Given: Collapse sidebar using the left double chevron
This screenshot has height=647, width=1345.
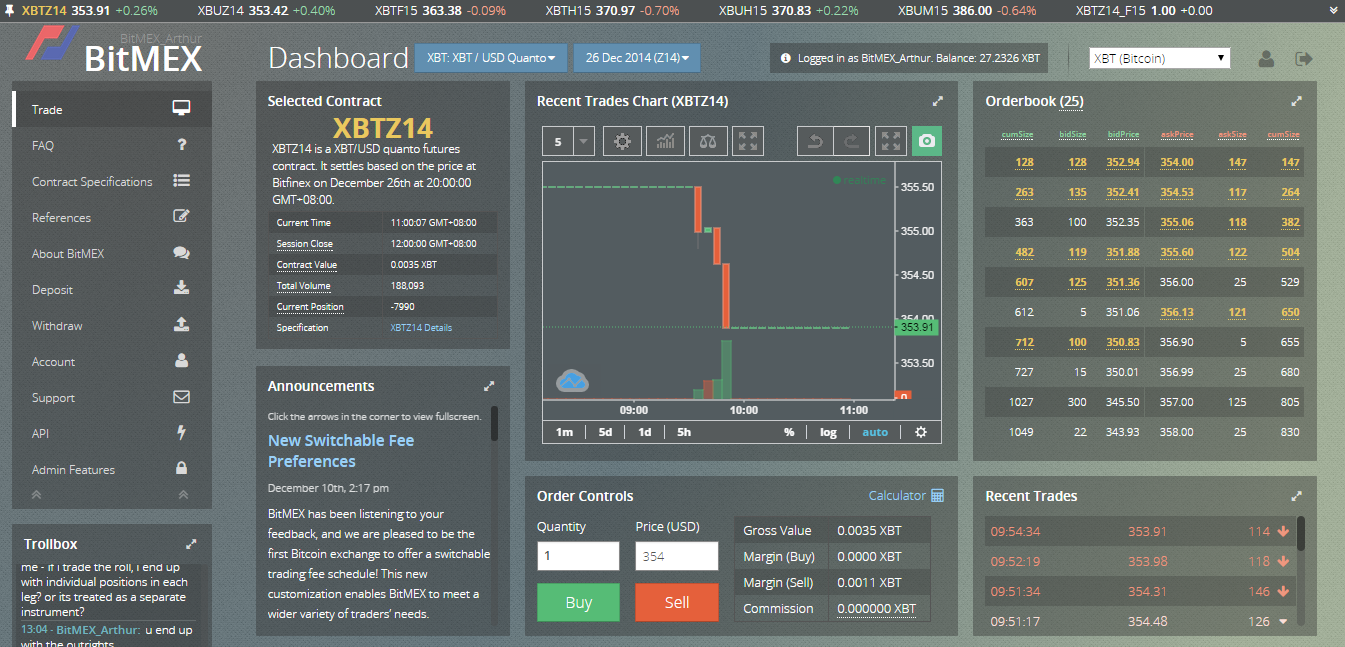Looking at the screenshot, I should tap(37, 494).
